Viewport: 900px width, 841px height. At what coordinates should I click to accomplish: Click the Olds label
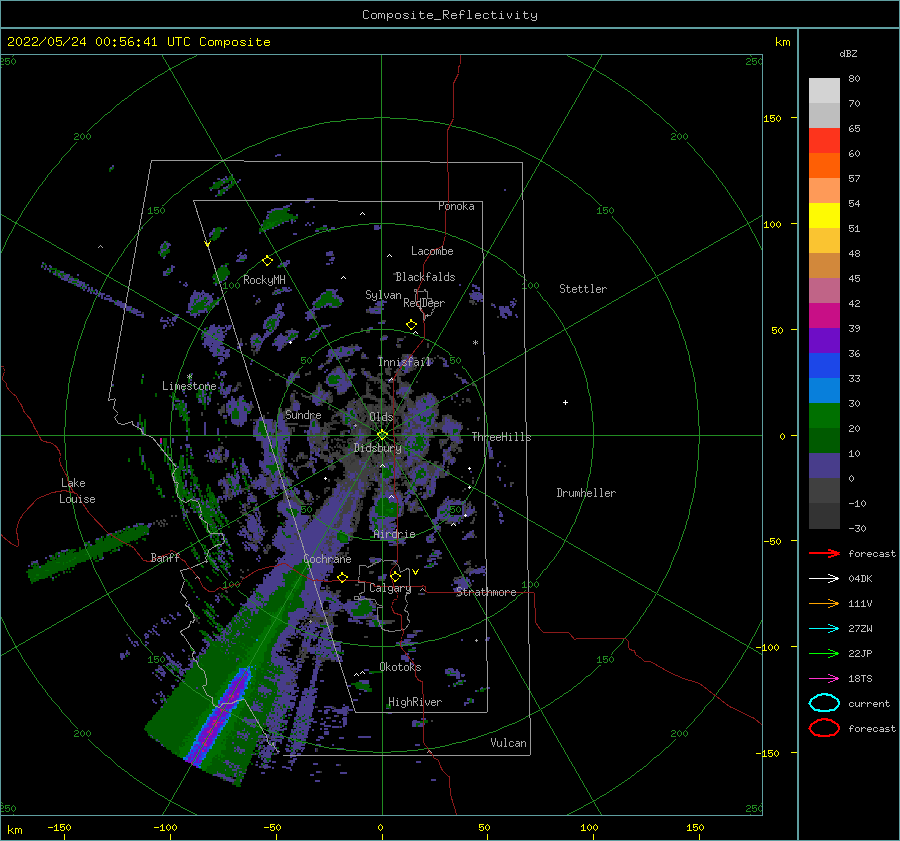[381, 417]
